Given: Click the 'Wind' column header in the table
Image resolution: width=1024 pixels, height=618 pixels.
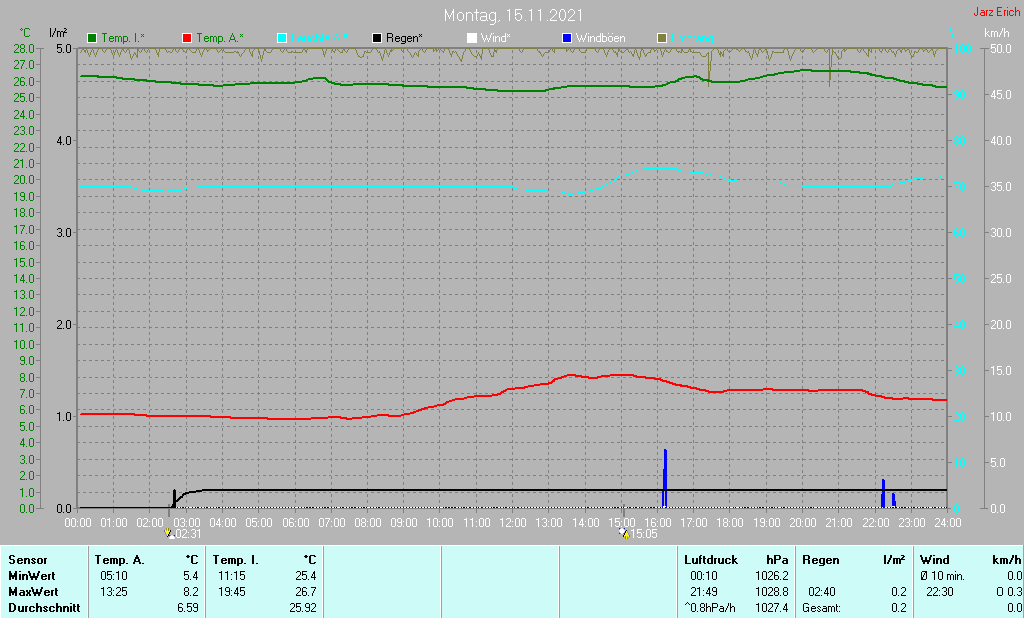Looking at the screenshot, I should pos(935,560).
